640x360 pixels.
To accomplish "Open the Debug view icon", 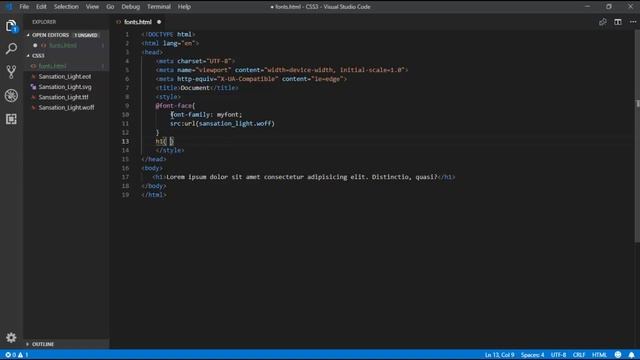I will coord(11,96).
